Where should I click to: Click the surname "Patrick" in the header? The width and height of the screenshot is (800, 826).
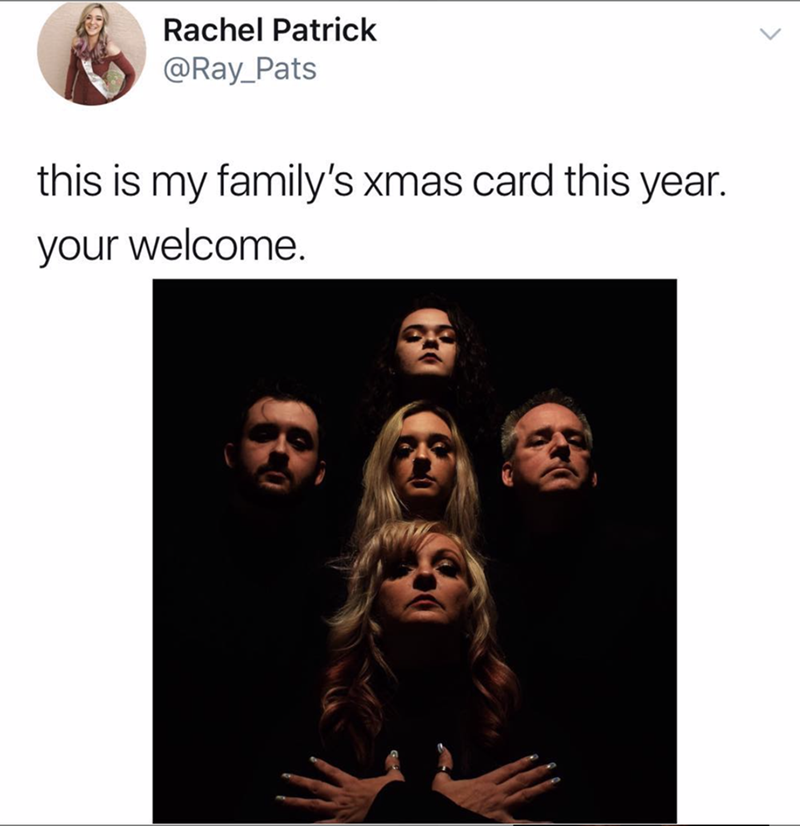point(324,30)
